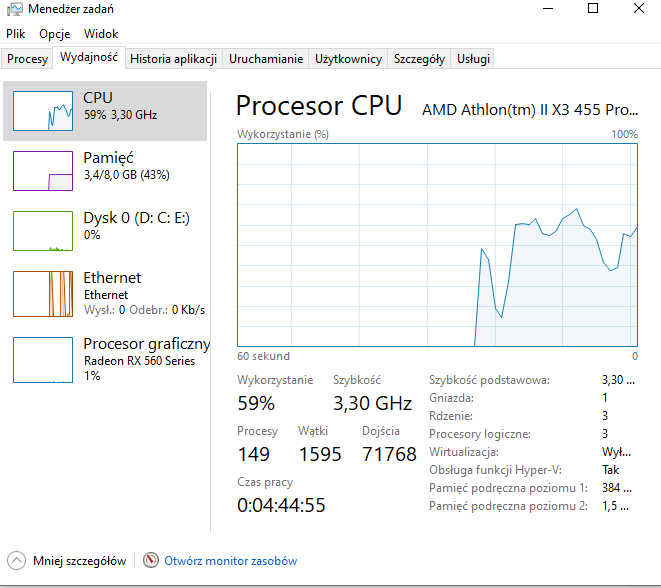Select the CPU usage mini graph thumbnail
The image size is (661, 588).
tap(43, 111)
